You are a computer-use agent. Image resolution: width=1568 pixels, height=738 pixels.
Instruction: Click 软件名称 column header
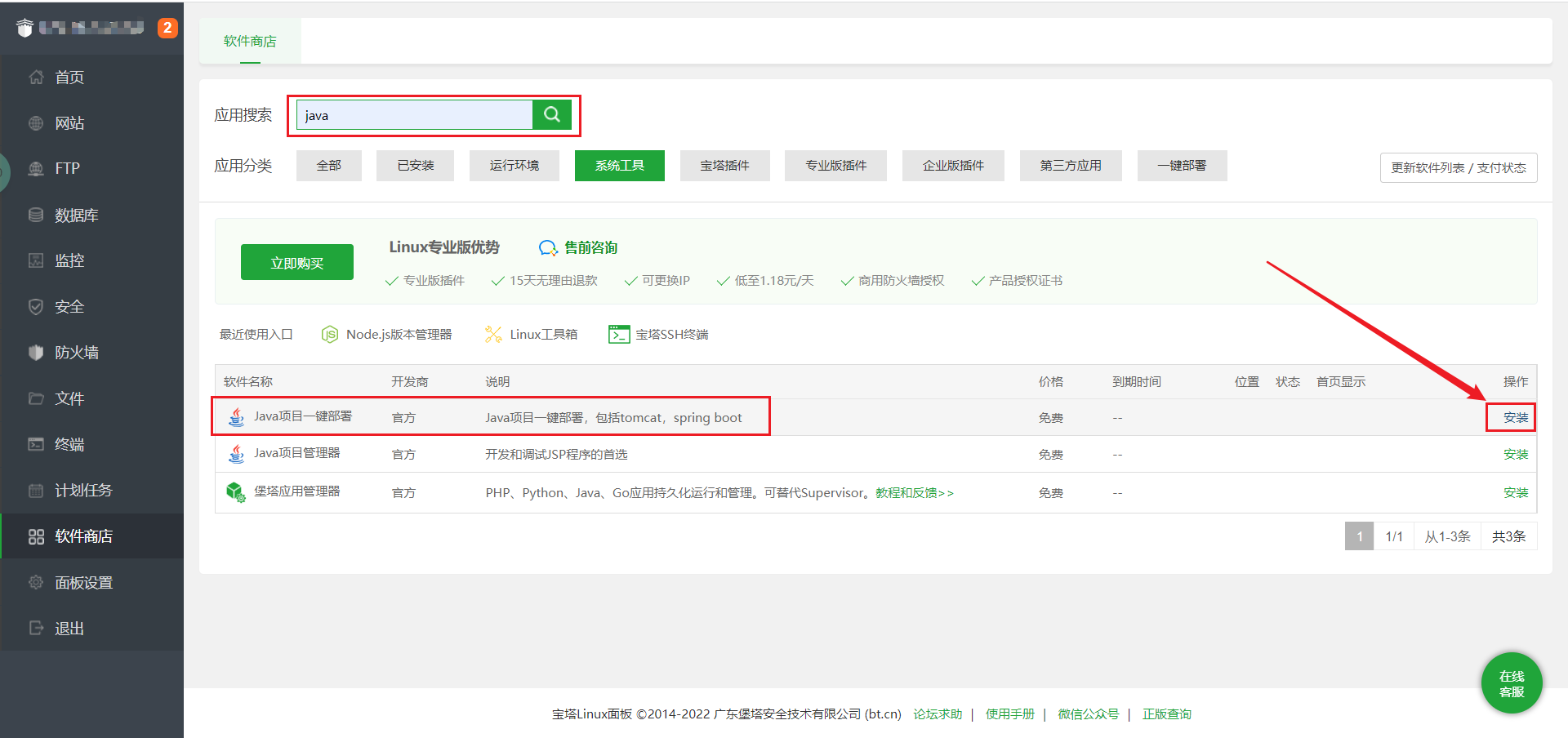pos(248,381)
